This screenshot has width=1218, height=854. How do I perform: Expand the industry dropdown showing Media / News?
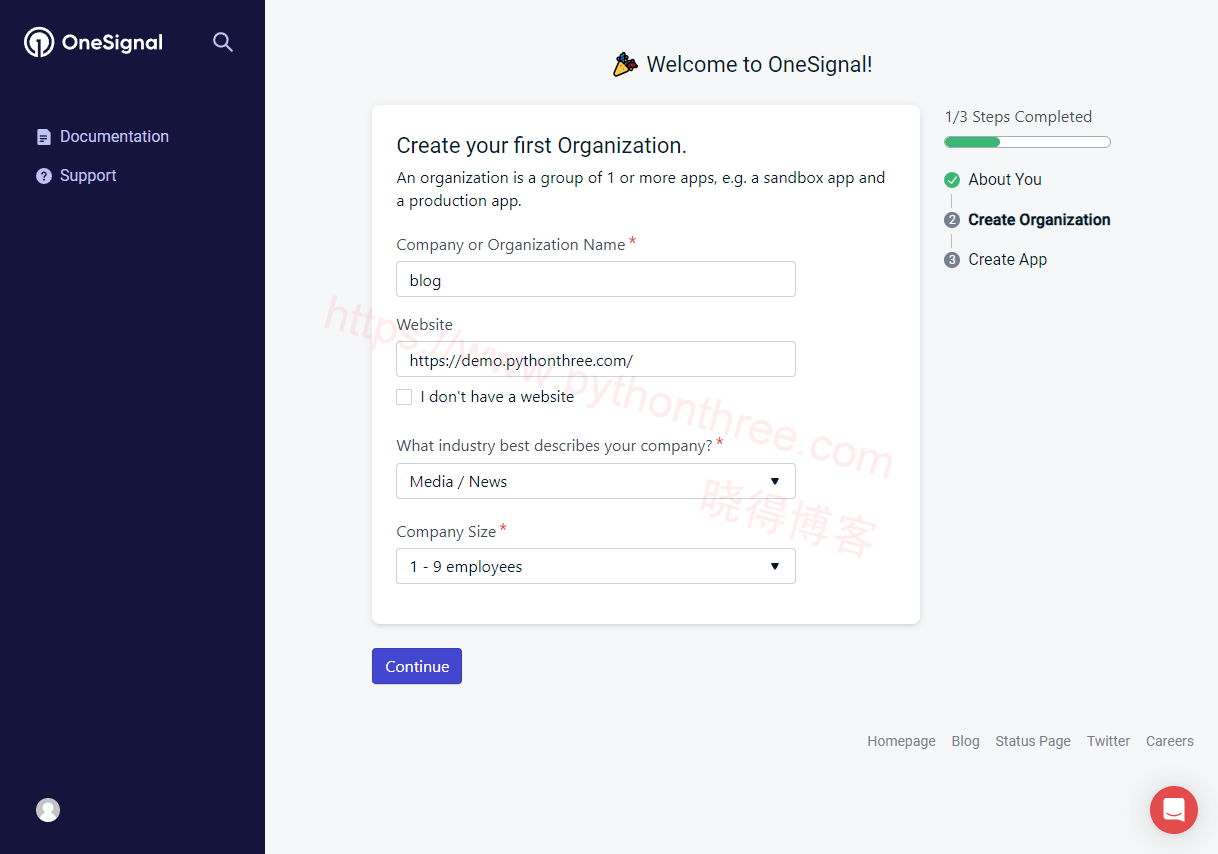click(595, 481)
